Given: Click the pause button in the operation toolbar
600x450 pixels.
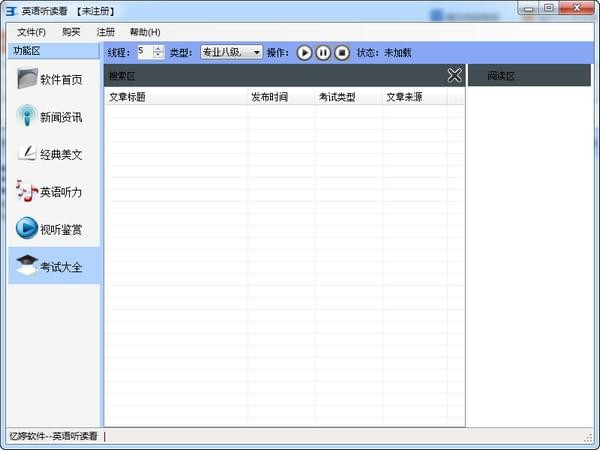Looking at the screenshot, I should [x=323, y=53].
